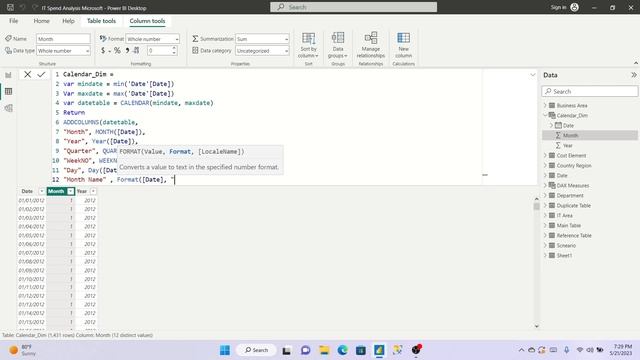Increase decimal places stepper
Viewport: 640px width, 360px height.
174,48
